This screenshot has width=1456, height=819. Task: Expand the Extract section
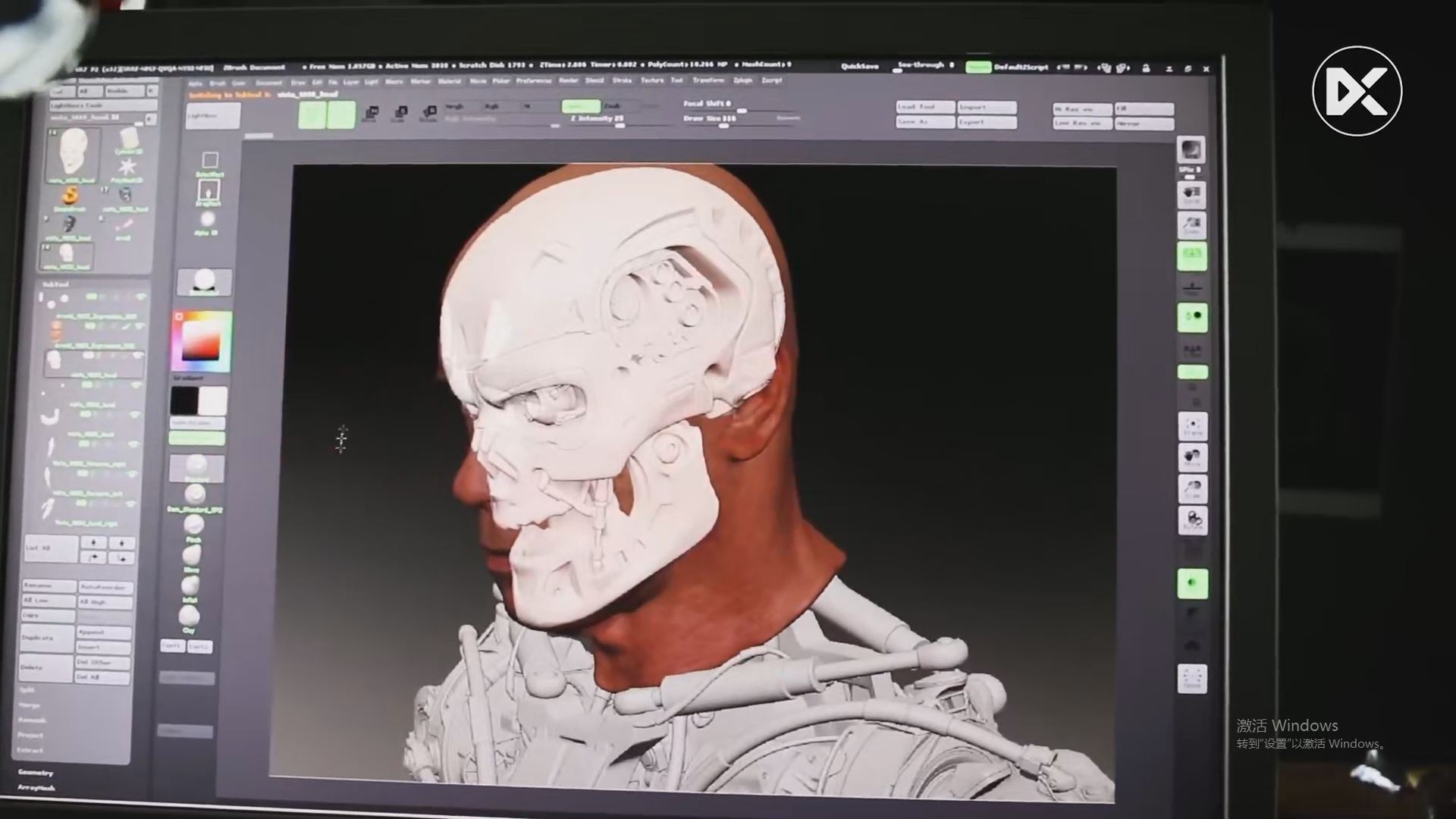pyautogui.click(x=30, y=750)
